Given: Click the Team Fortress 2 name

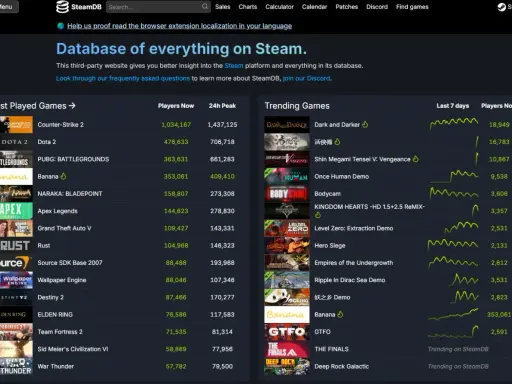Looking at the screenshot, I should (60, 332).
